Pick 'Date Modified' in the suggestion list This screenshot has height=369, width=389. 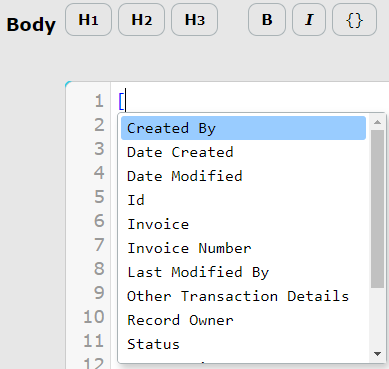point(243,176)
